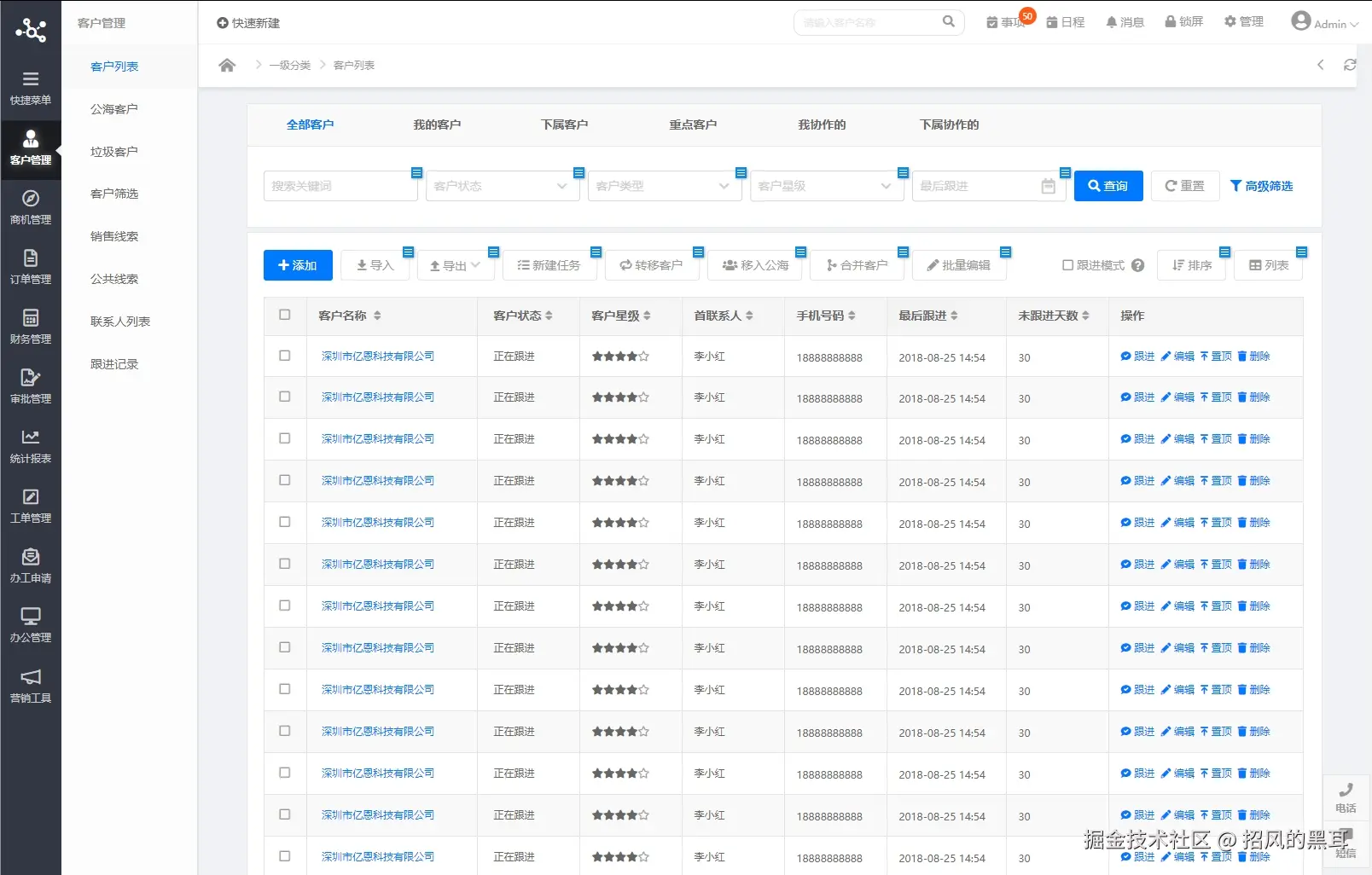Image resolution: width=1372 pixels, height=875 pixels.
Task: Open 营销工具 megaphone icon in sidebar
Action: (31, 677)
